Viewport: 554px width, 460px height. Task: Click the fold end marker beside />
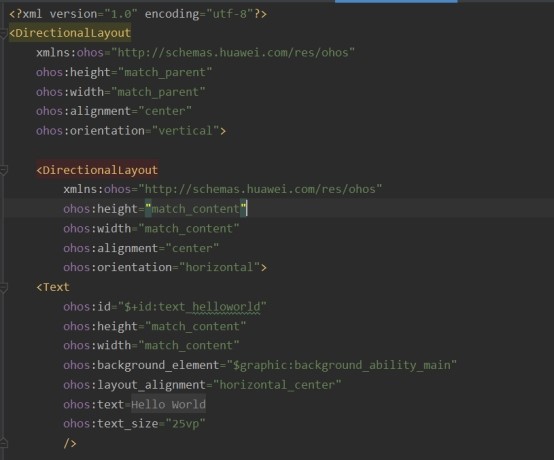point(3,442)
